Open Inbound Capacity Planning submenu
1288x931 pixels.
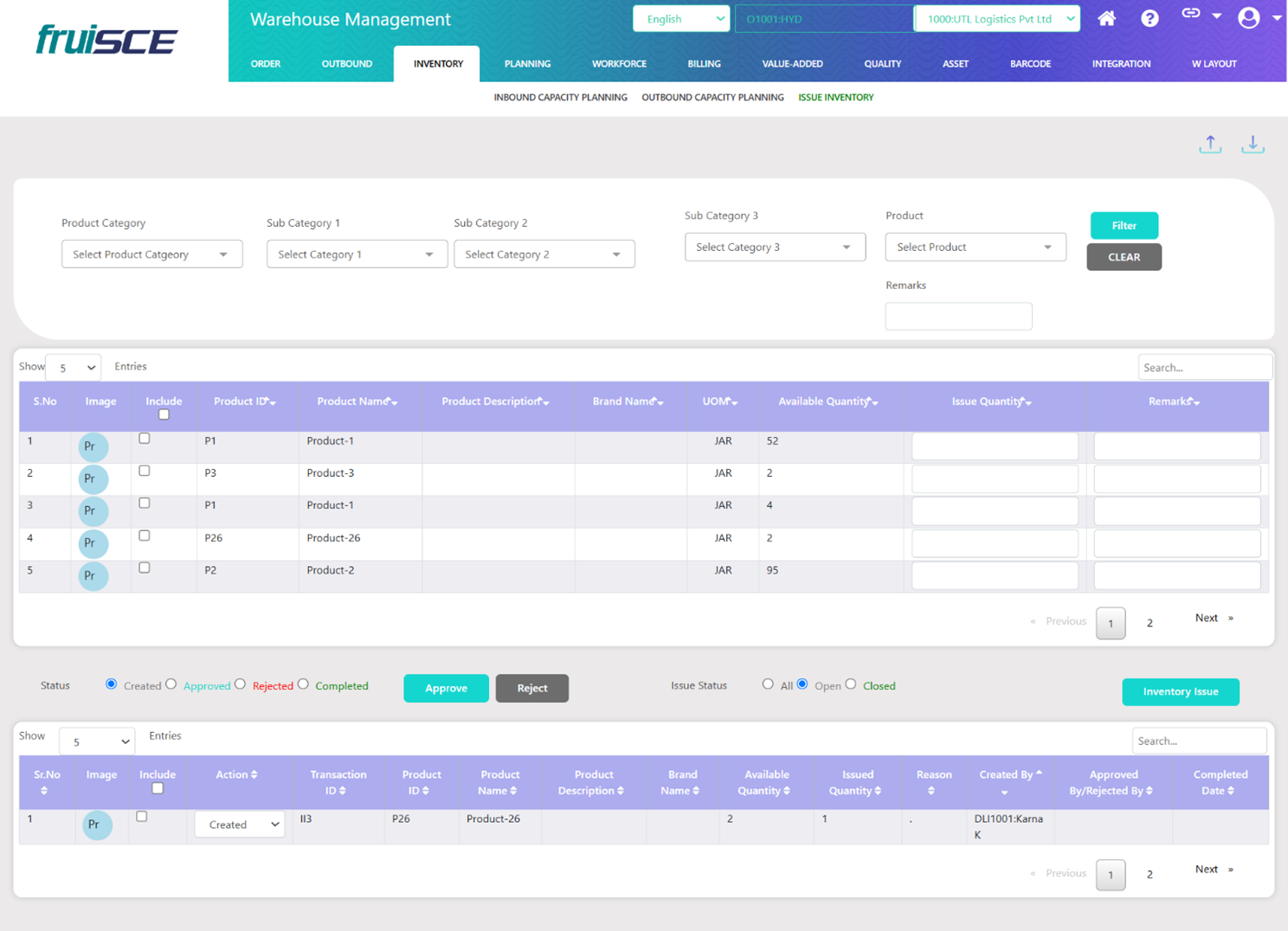tap(560, 98)
